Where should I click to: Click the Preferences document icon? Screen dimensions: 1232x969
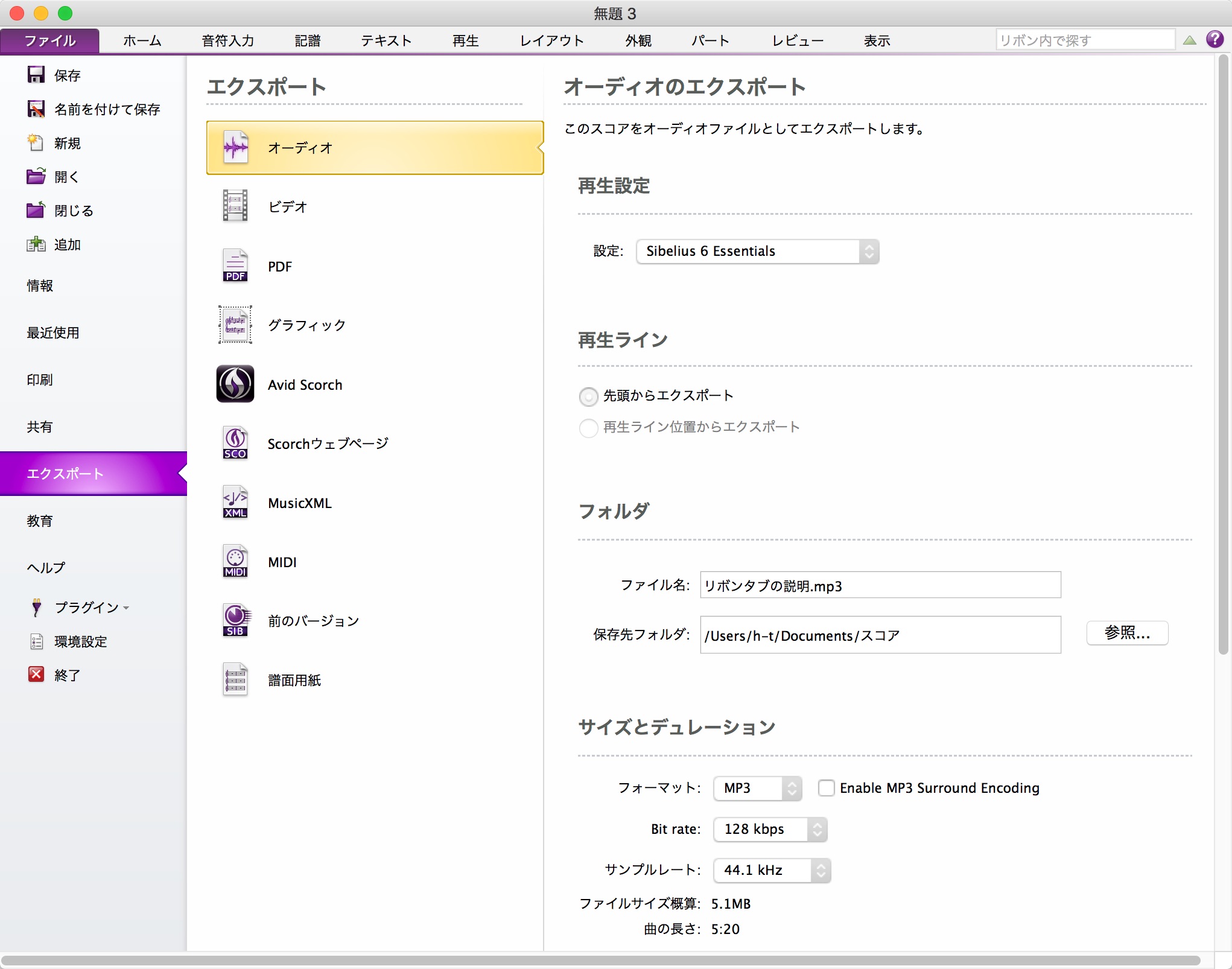tap(36, 641)
